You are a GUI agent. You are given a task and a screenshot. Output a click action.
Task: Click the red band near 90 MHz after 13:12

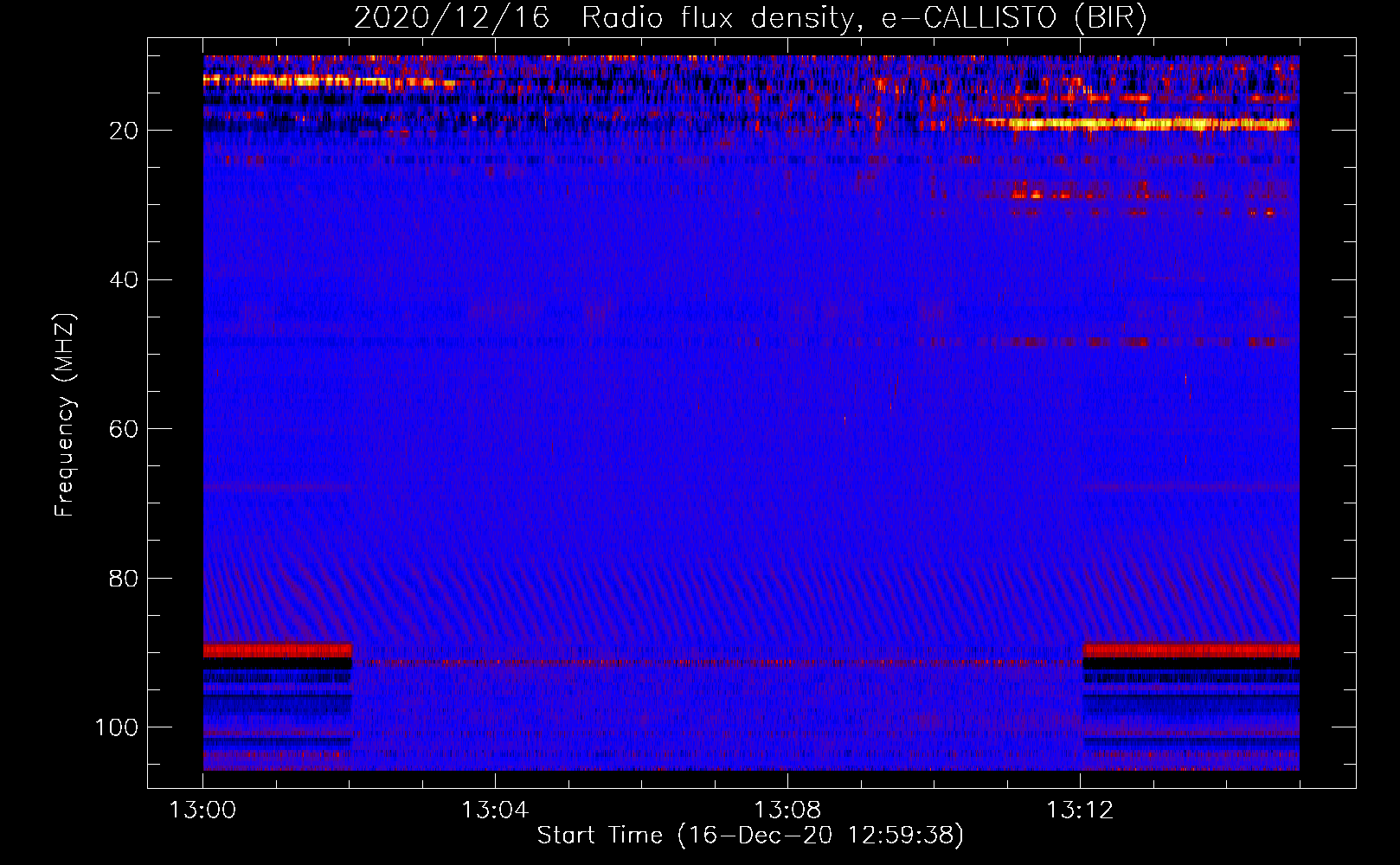(1191, 650)
